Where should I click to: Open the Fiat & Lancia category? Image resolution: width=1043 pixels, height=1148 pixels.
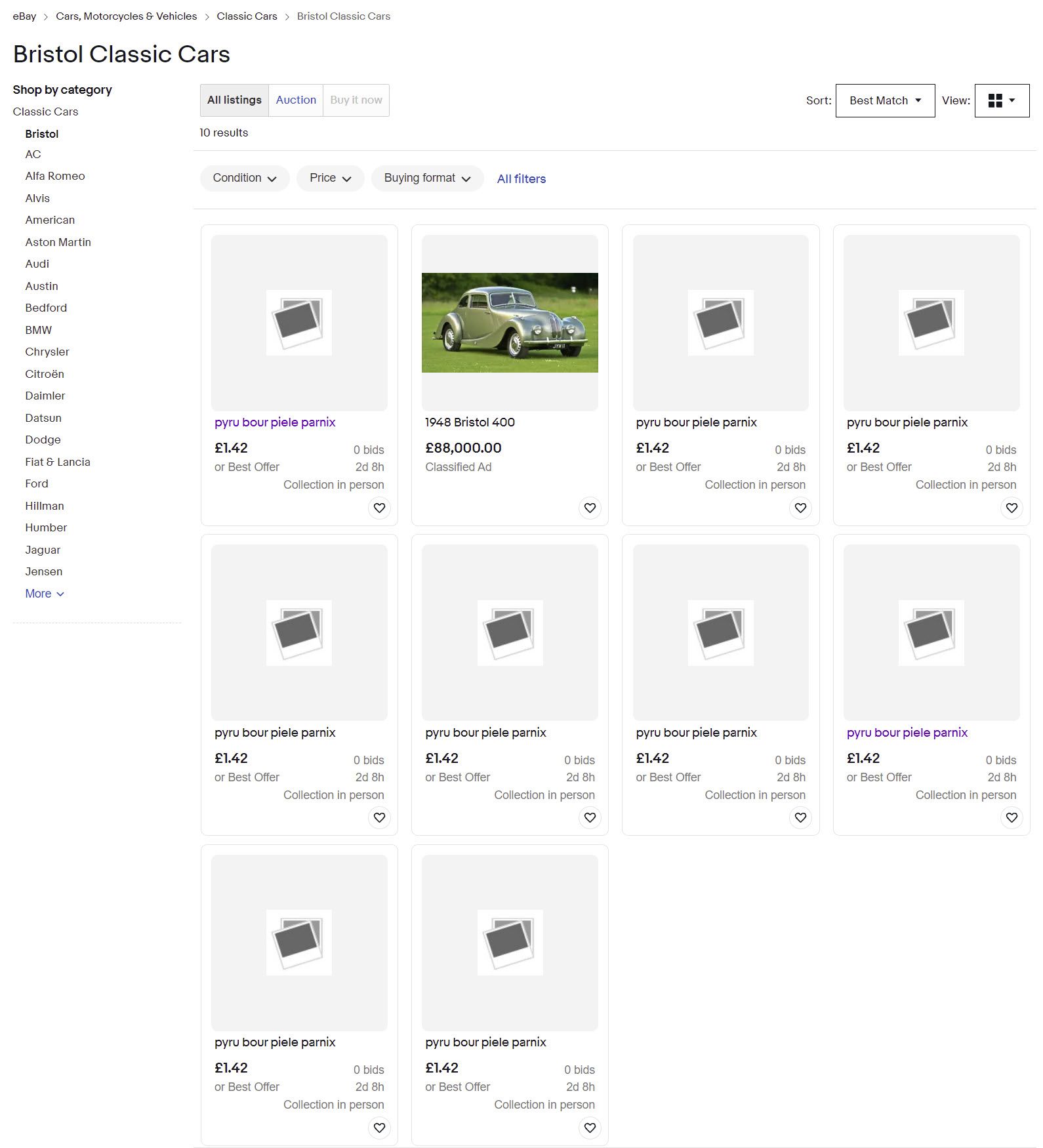pyautogui.click(x=58, y=462)
